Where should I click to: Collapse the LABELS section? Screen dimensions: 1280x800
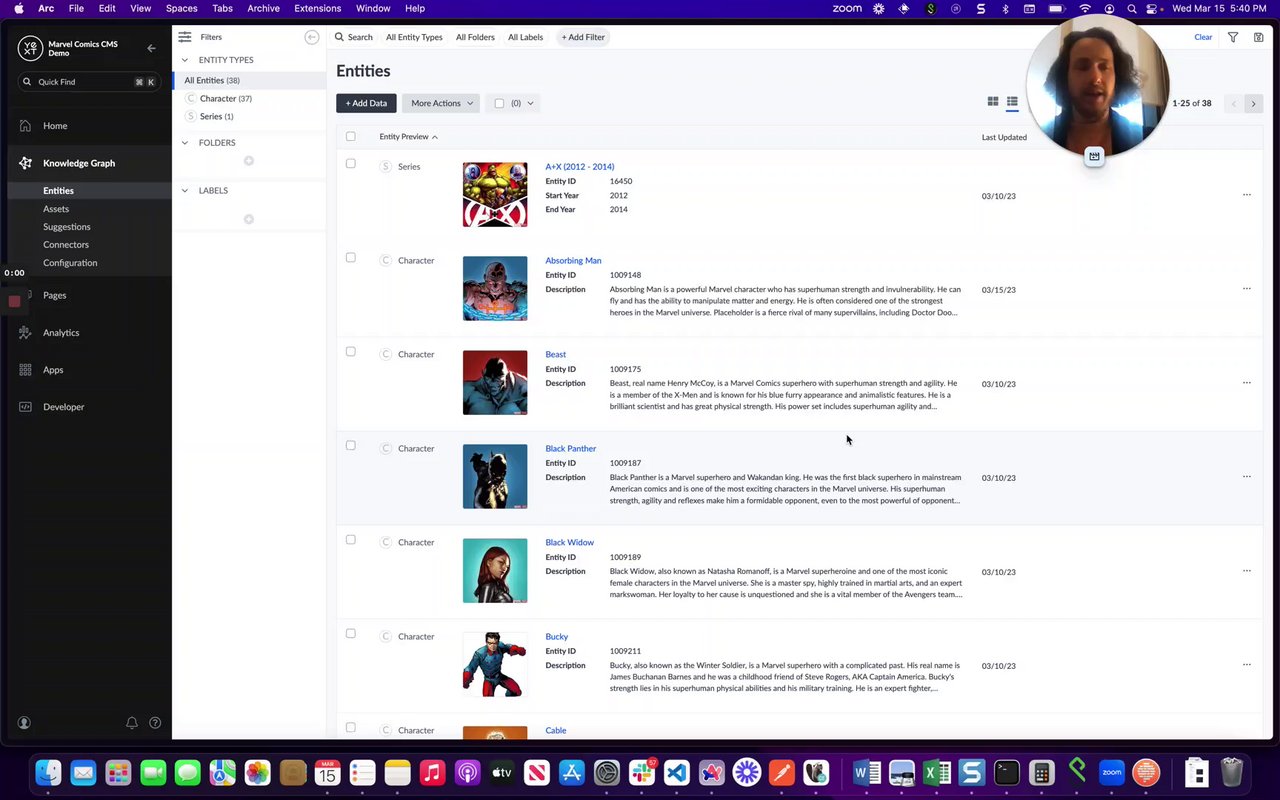185,190
